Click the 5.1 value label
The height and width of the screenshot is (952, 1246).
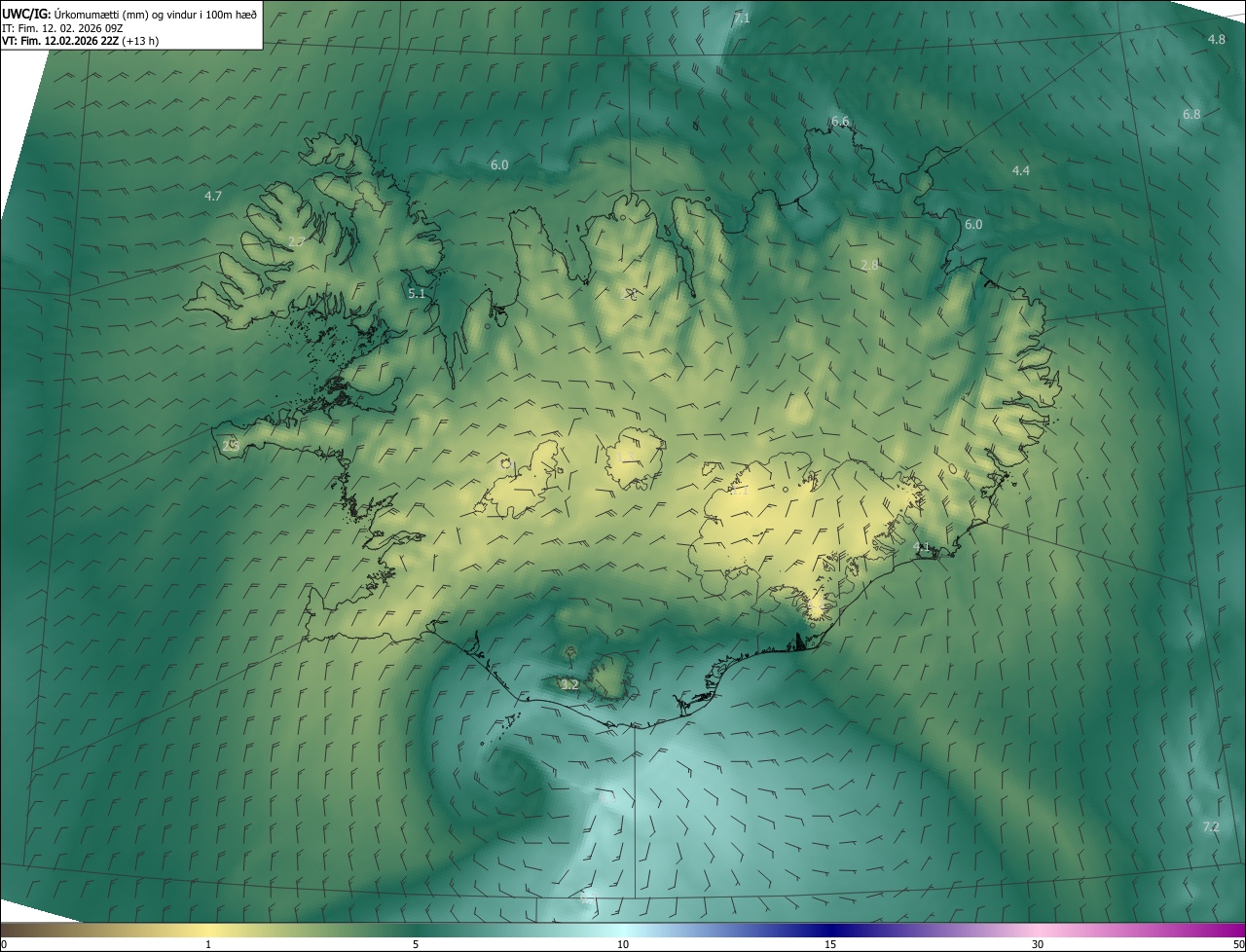click(x=417, y=293)
